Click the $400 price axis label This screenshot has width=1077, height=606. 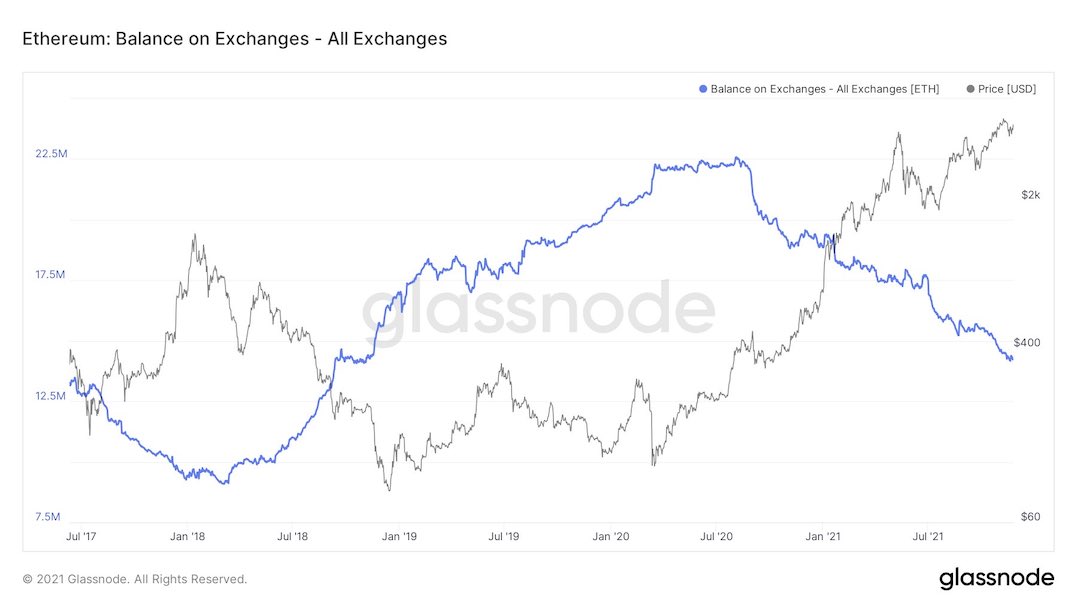(x=1027, y=342)
